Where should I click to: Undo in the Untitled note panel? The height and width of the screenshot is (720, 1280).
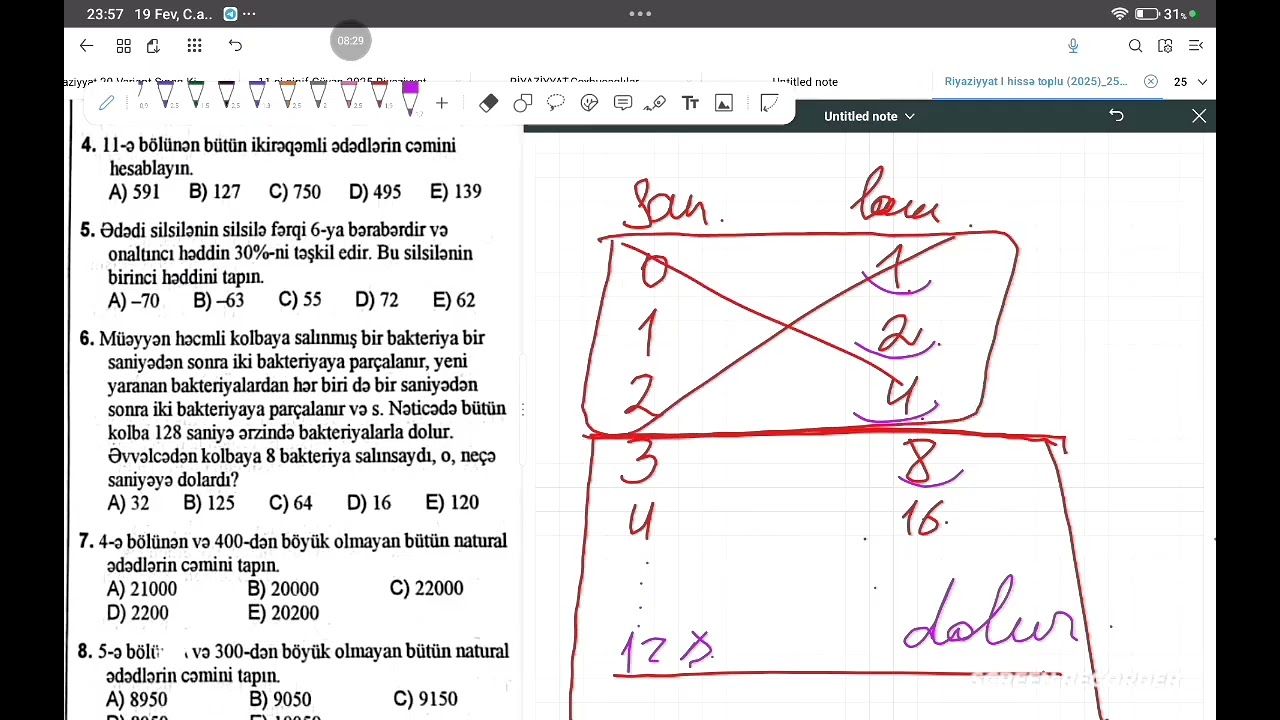tap(1116, 116)
